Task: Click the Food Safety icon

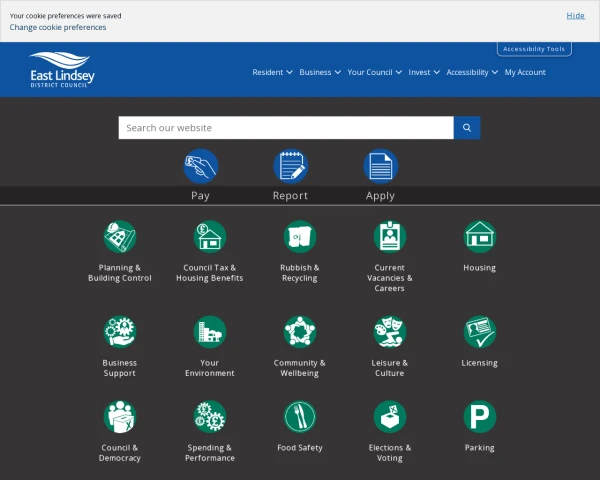Action: click(300, 417)
